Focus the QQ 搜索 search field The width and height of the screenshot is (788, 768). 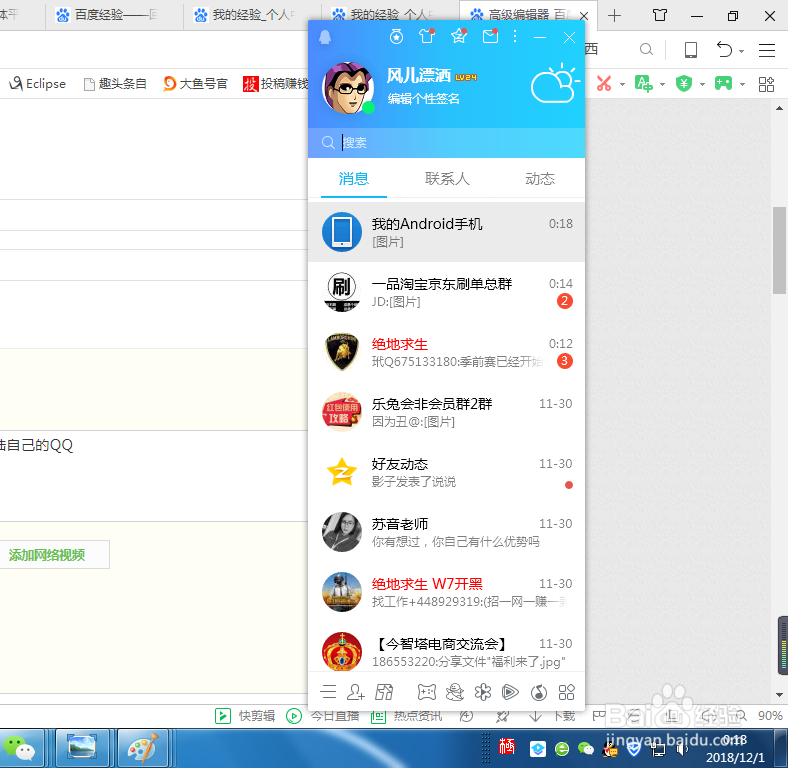(446, 143)
